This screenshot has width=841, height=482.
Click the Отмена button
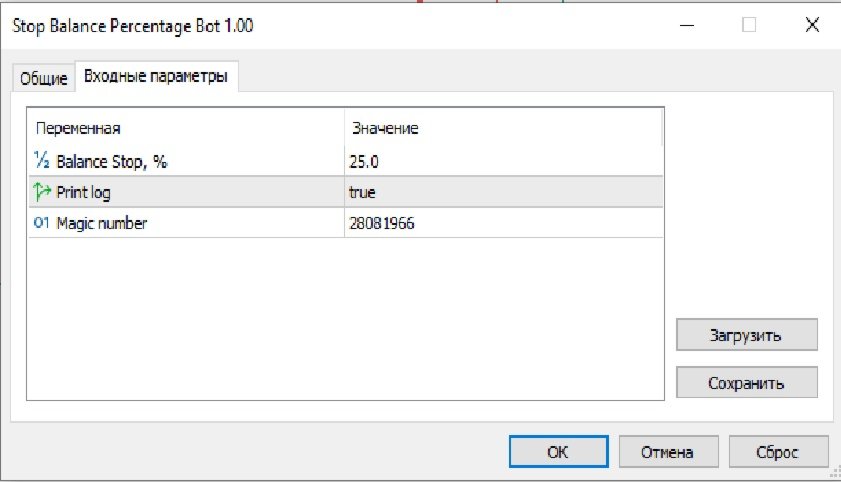tap(669, 451)
